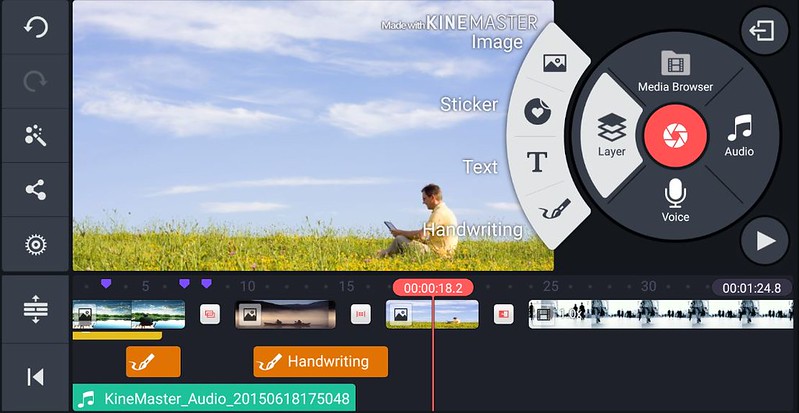Add an Image layer
The width and height of the screenshot is (799, 413).
point(555,63)
